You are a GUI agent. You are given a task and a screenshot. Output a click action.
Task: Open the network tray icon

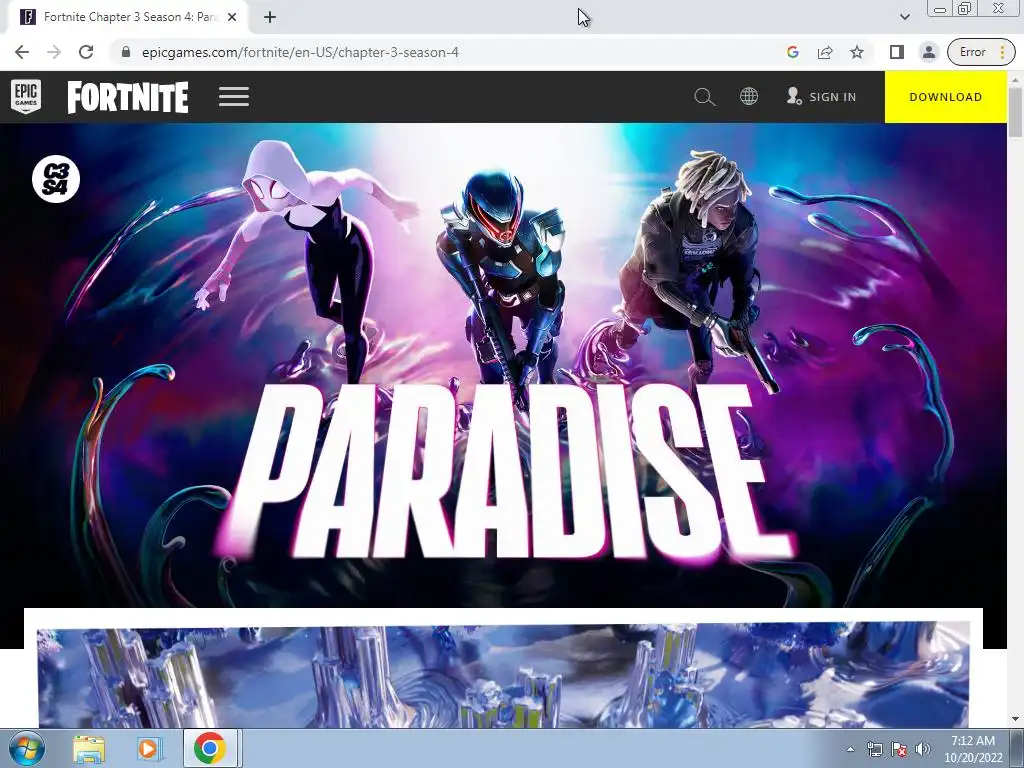874,749
